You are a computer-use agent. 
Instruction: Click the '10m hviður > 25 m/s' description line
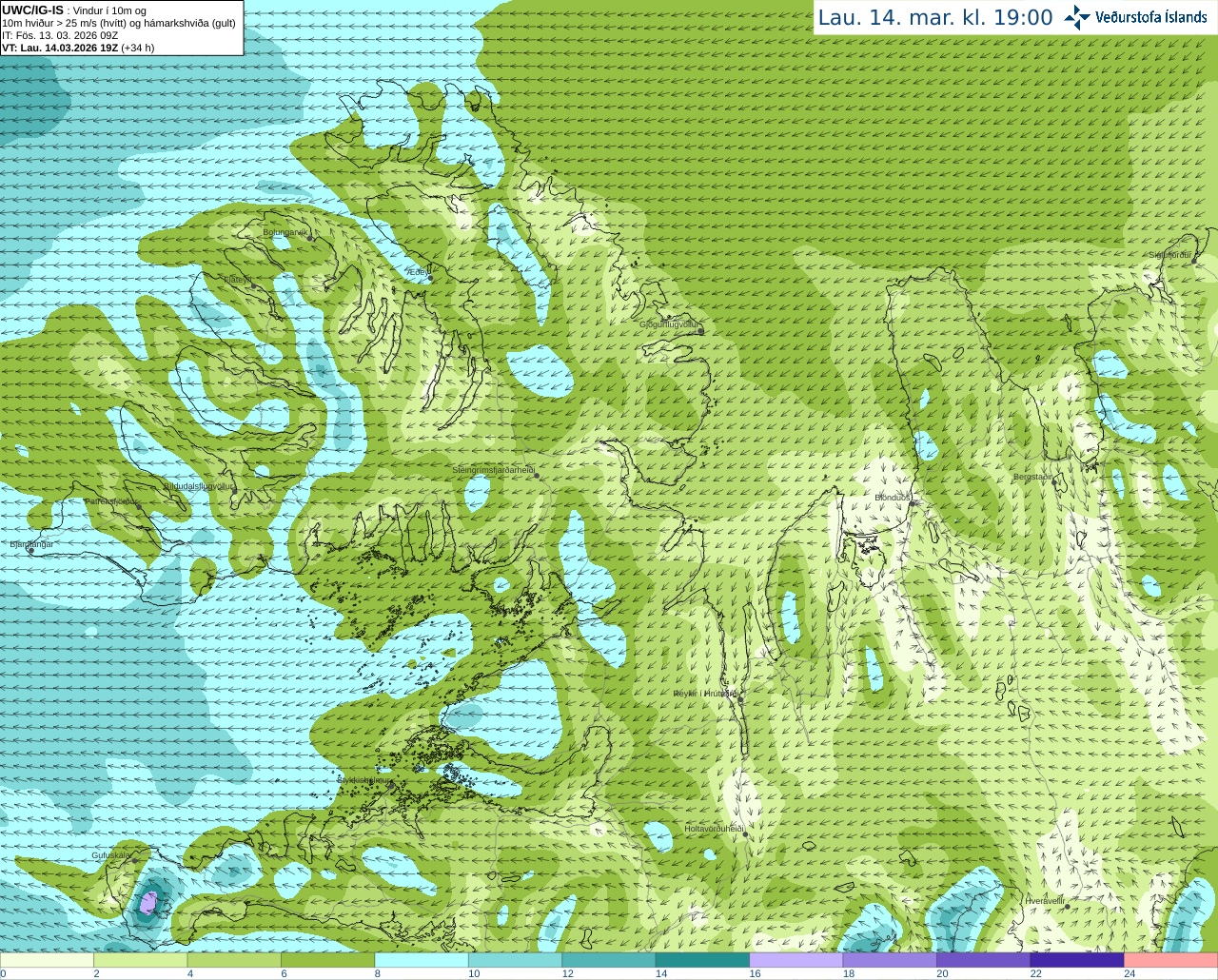click(119, 23)
